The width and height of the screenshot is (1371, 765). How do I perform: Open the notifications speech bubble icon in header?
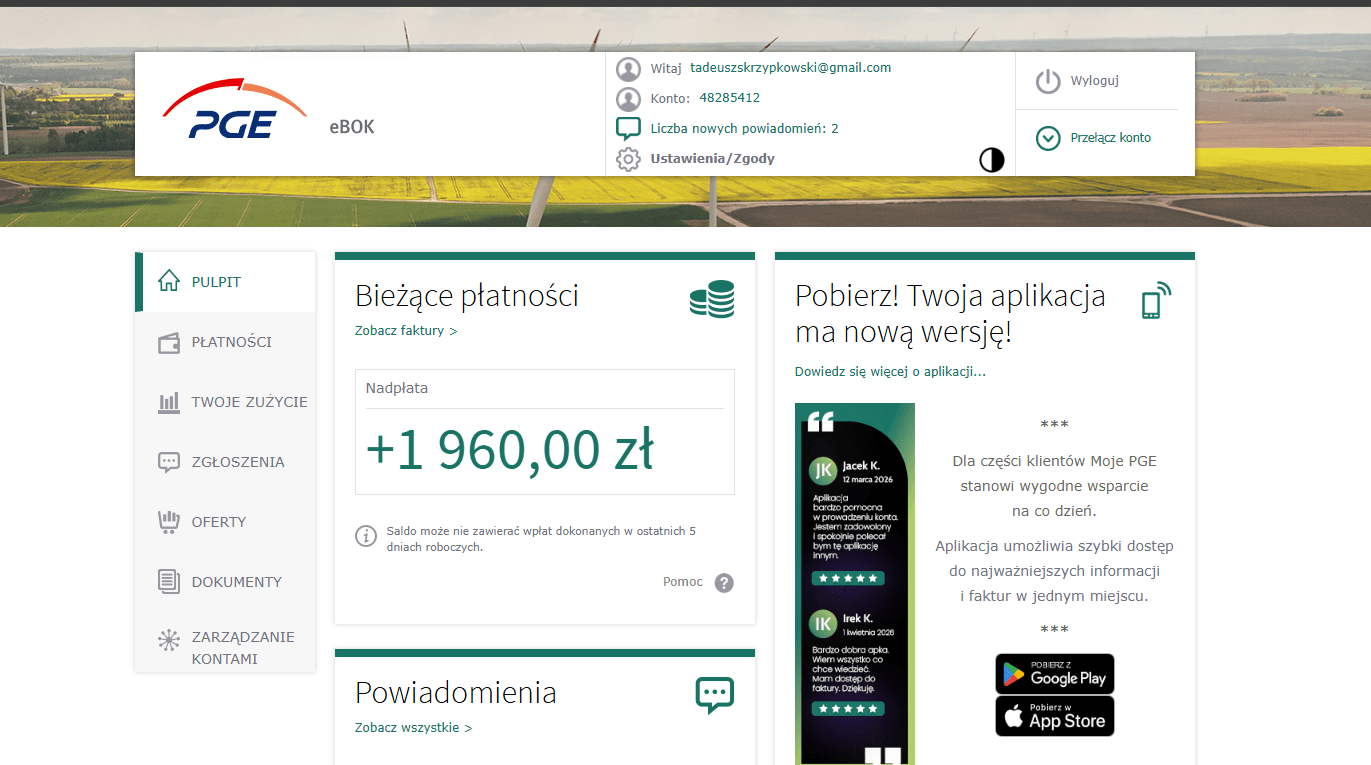coord(628,129)
